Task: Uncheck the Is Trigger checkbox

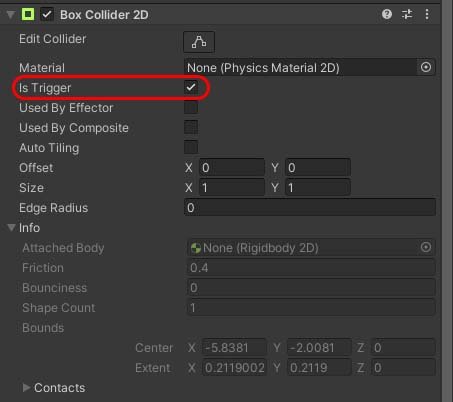Action: click(191, 87)
